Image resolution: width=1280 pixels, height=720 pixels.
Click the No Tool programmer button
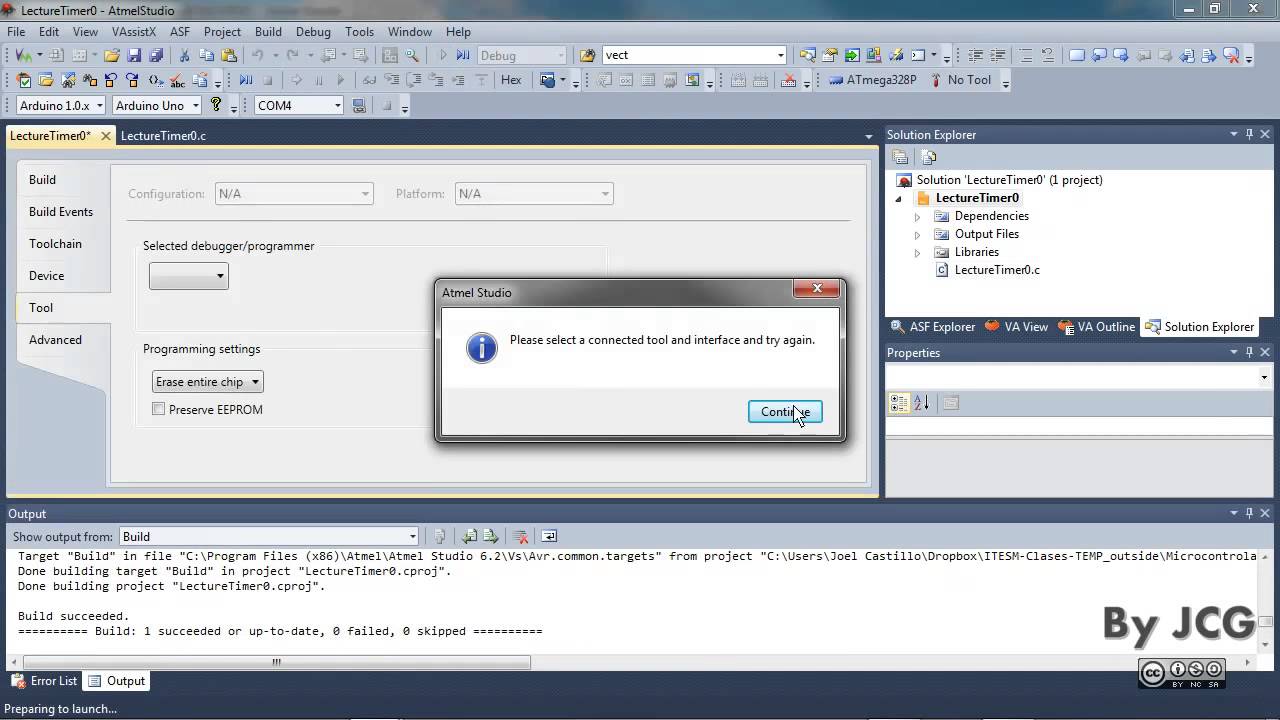960,80
